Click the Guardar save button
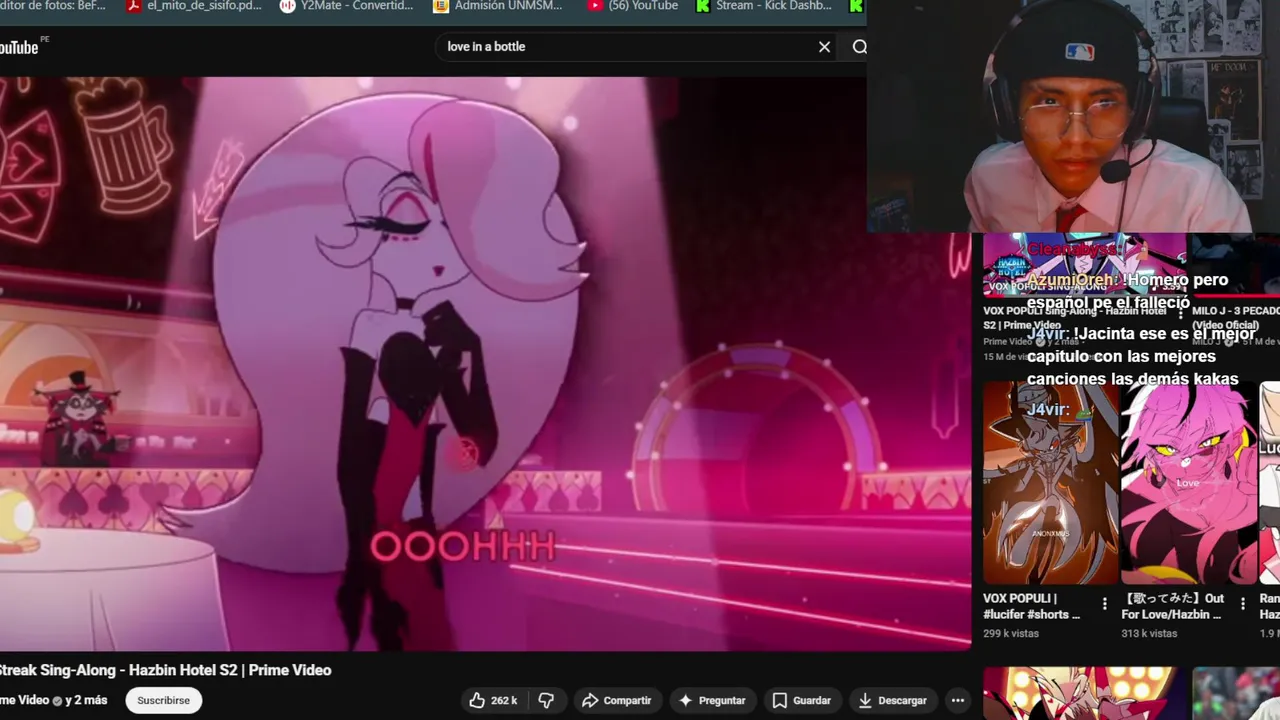 (x=802, y=701)
